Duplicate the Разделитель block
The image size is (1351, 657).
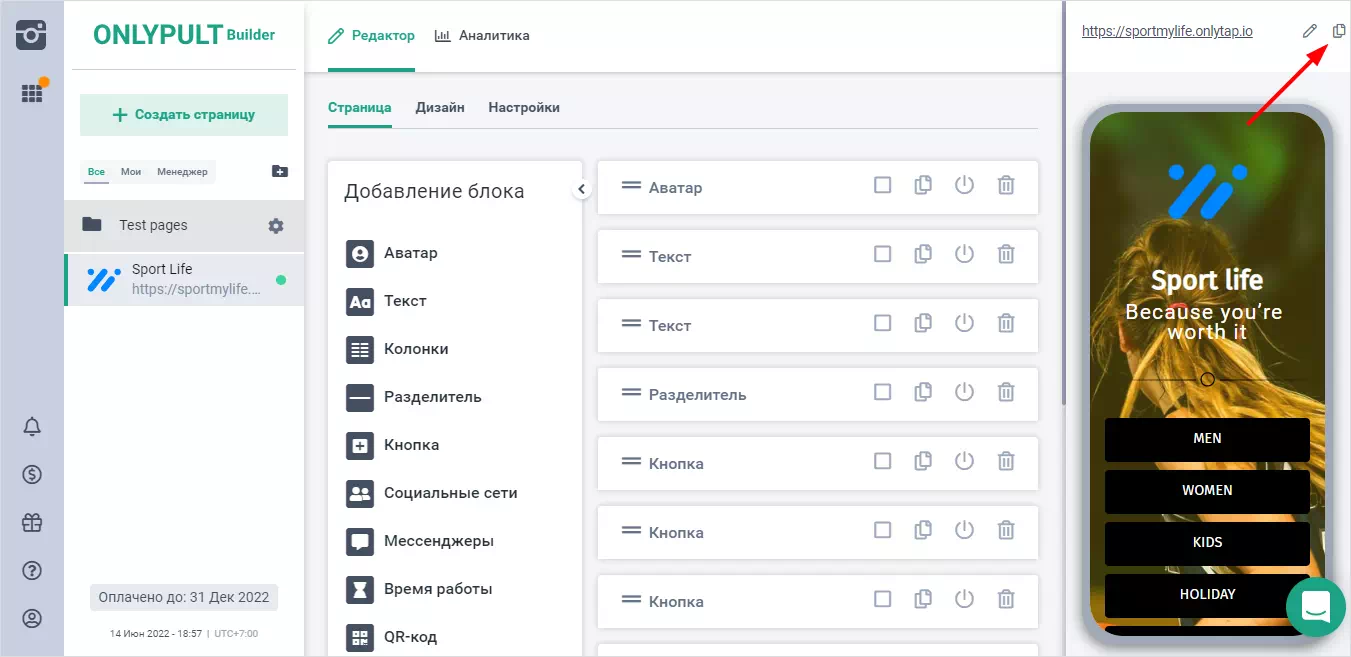coord(923,393)
